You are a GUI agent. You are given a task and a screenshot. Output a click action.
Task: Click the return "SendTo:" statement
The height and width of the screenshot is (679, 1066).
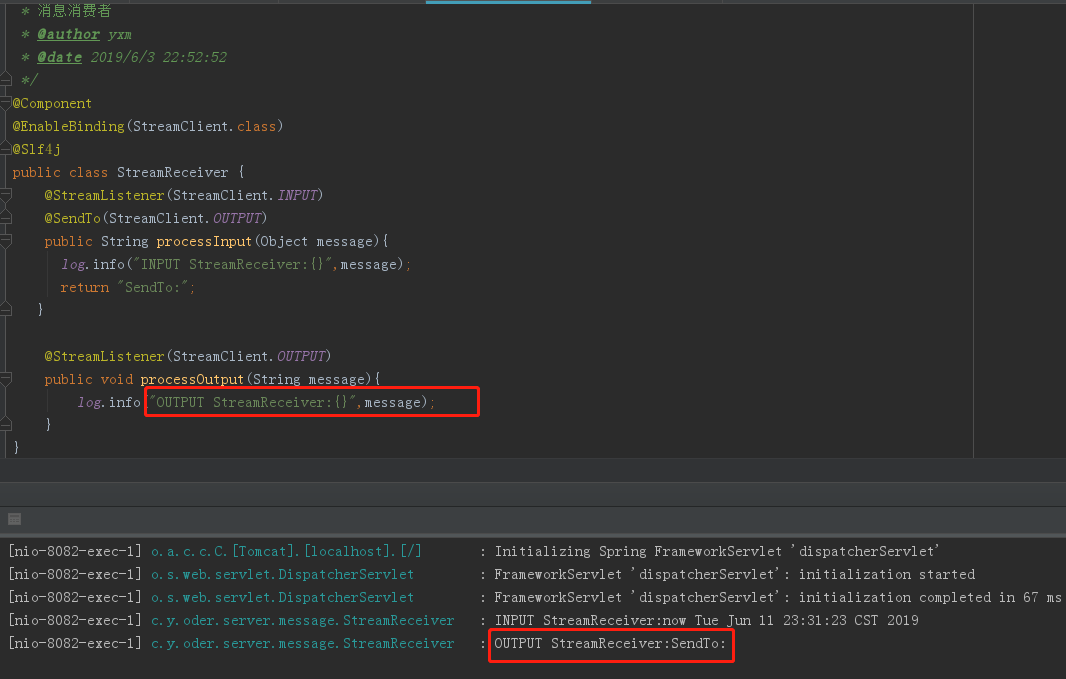[127, 288]
